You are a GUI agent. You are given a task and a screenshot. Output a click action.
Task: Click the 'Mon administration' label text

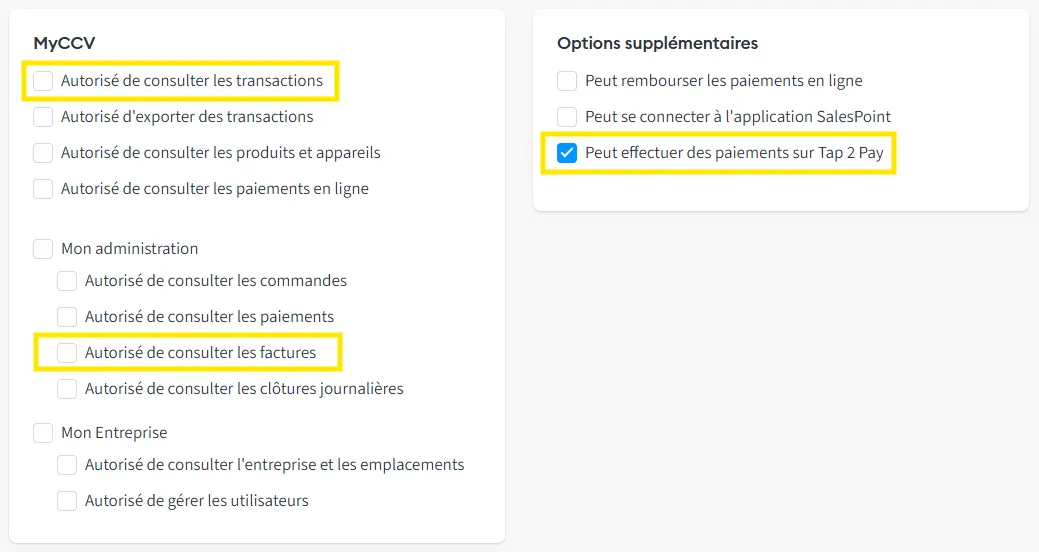coord(129,249)
